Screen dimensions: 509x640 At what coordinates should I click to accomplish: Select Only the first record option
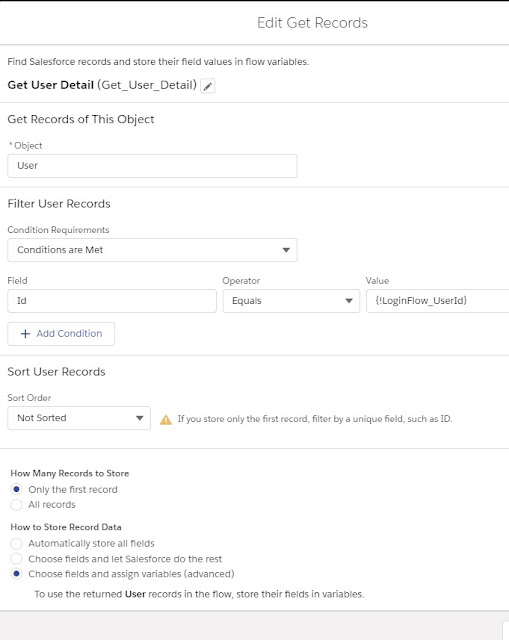pos(16,489)
